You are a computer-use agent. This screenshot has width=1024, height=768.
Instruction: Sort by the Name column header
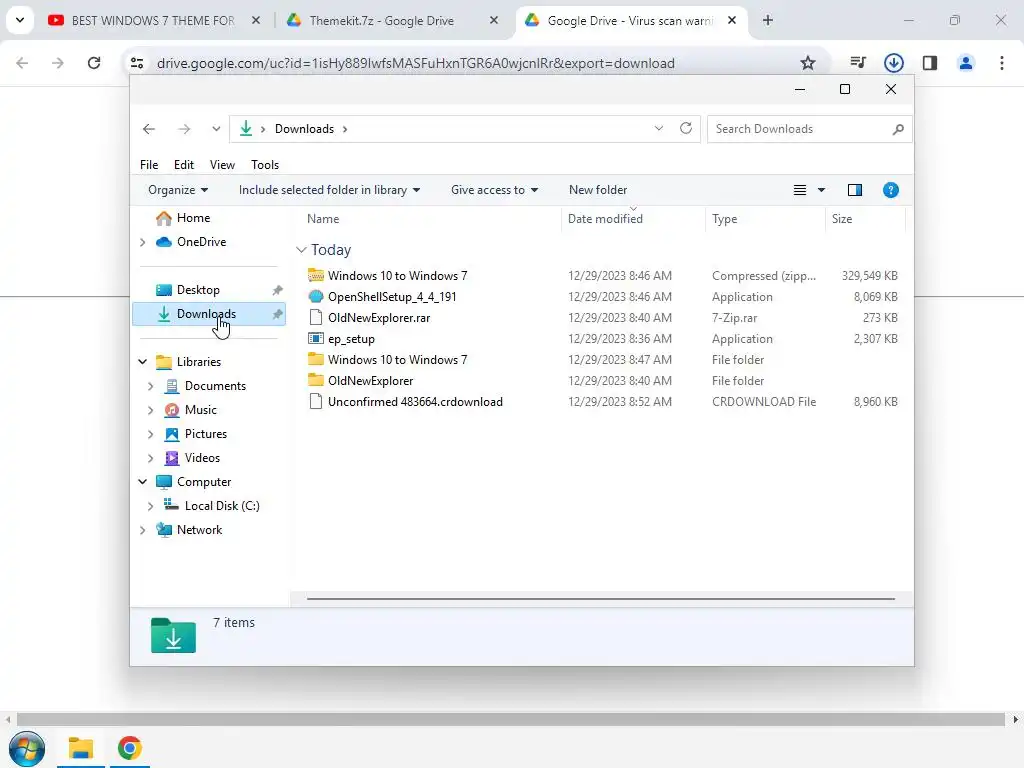coord(323,219)
